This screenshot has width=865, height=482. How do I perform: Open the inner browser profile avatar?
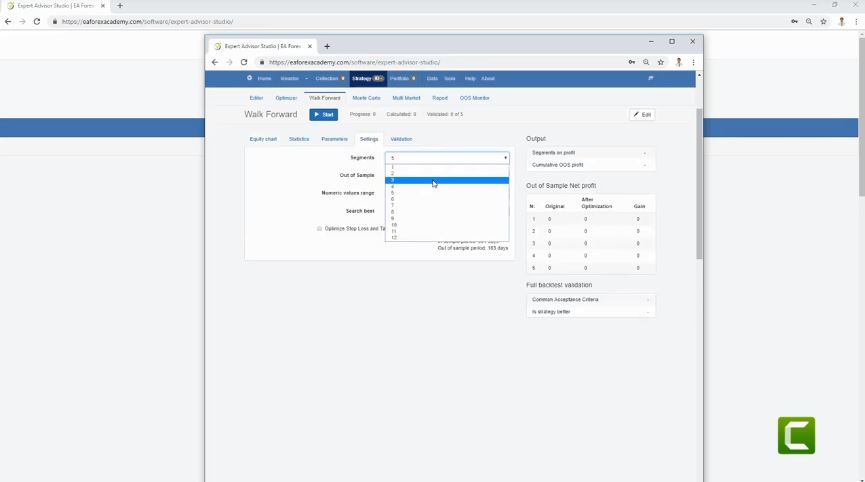678,62
